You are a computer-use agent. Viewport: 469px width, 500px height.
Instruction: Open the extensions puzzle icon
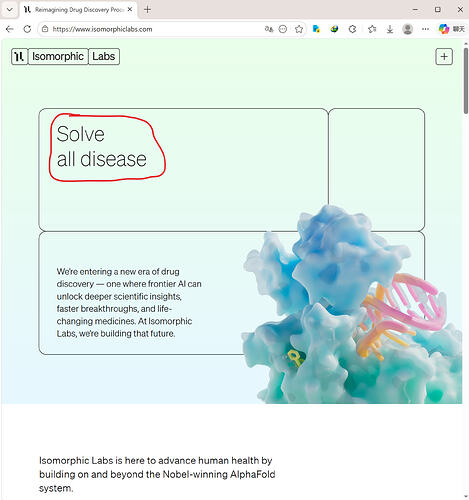353,29
